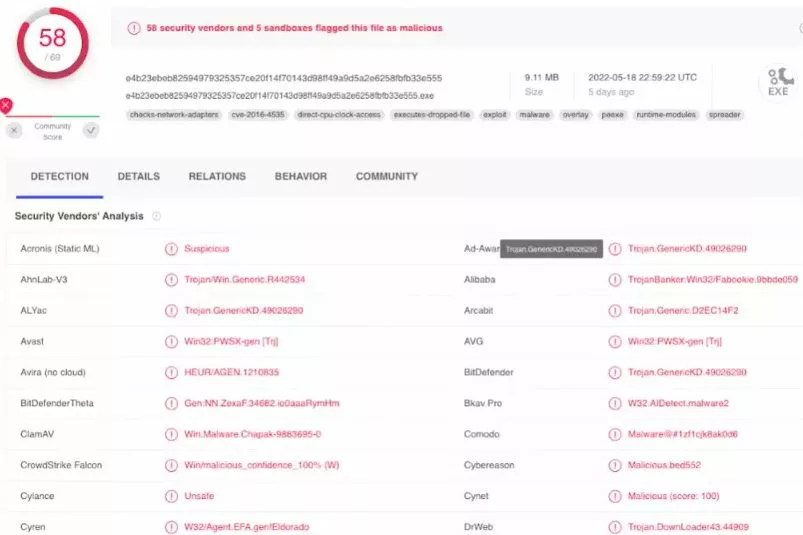
Task: Click warning icon in the Cylance row
Action: (x=171, y=496)
